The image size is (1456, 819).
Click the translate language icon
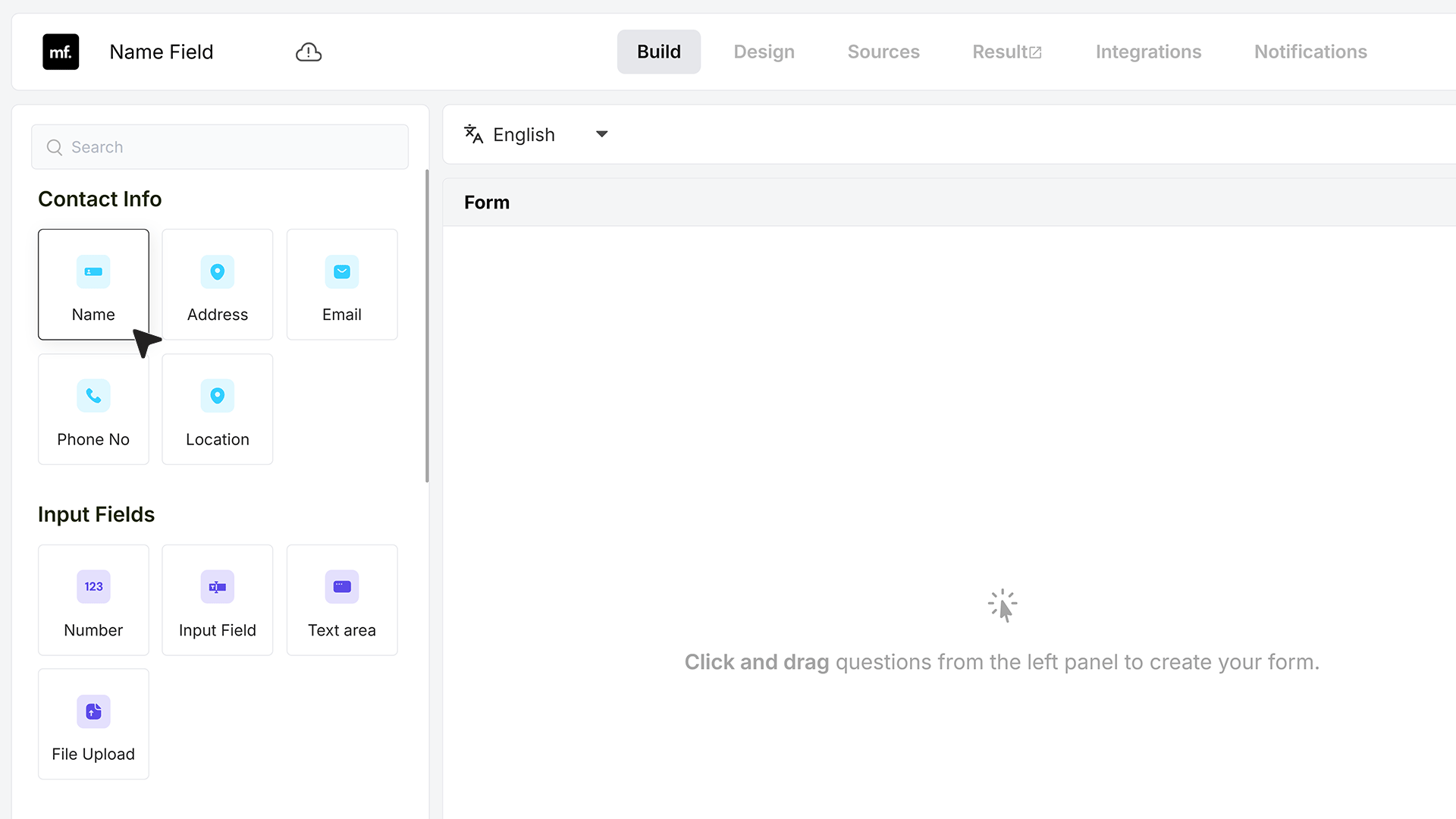[474, 134]
